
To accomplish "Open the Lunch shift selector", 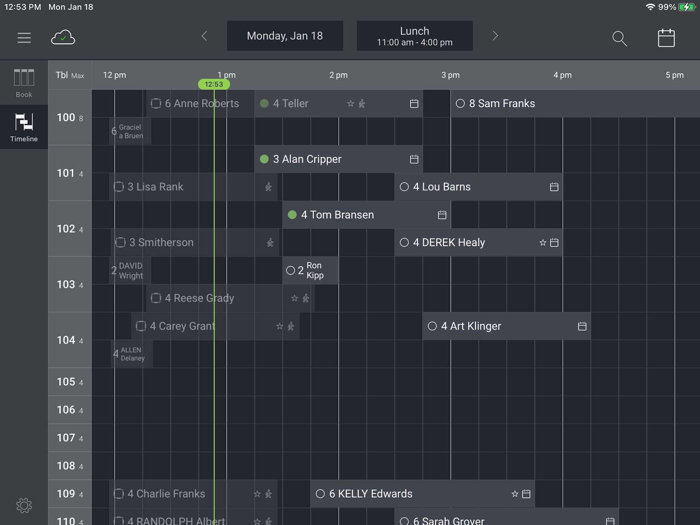I will tap(415, 36).
